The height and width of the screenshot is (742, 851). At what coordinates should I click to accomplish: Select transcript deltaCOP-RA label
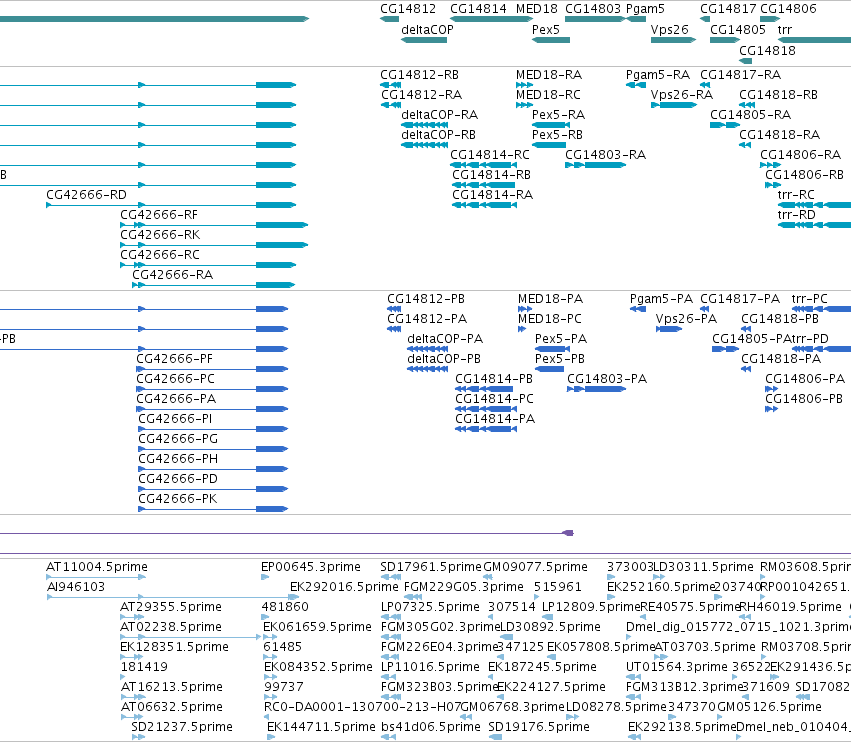tap(439, 115)
